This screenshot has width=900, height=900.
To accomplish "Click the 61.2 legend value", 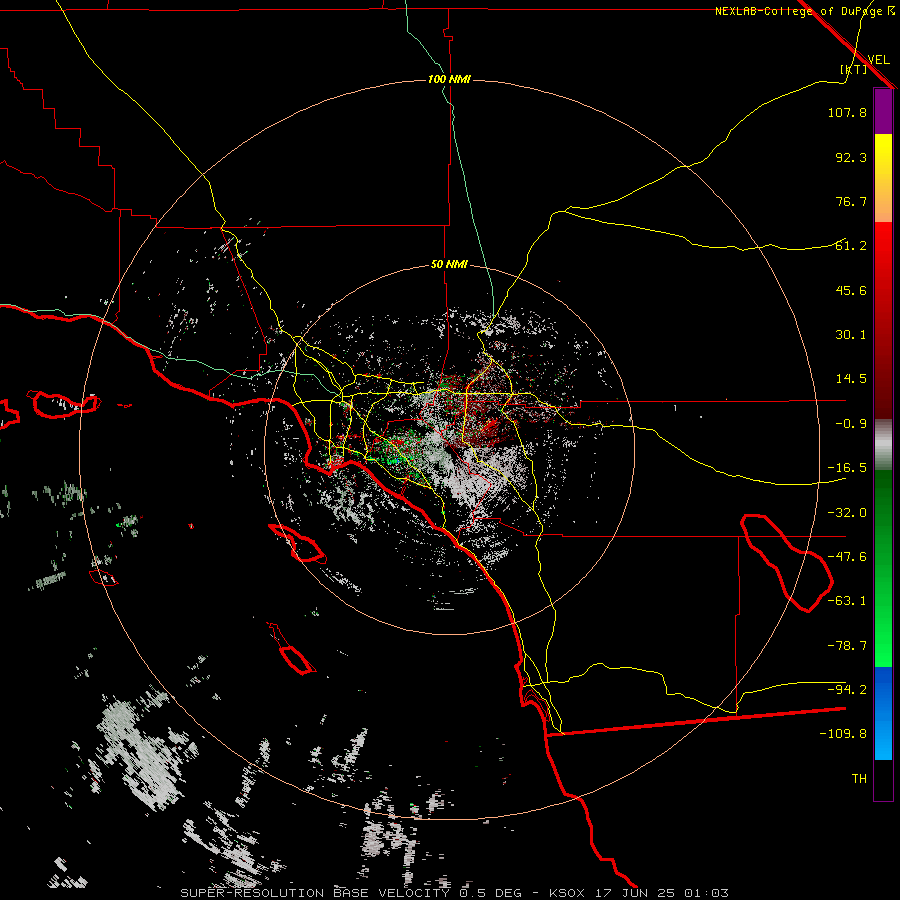I will pyautogui.click(x=851, y=246).
